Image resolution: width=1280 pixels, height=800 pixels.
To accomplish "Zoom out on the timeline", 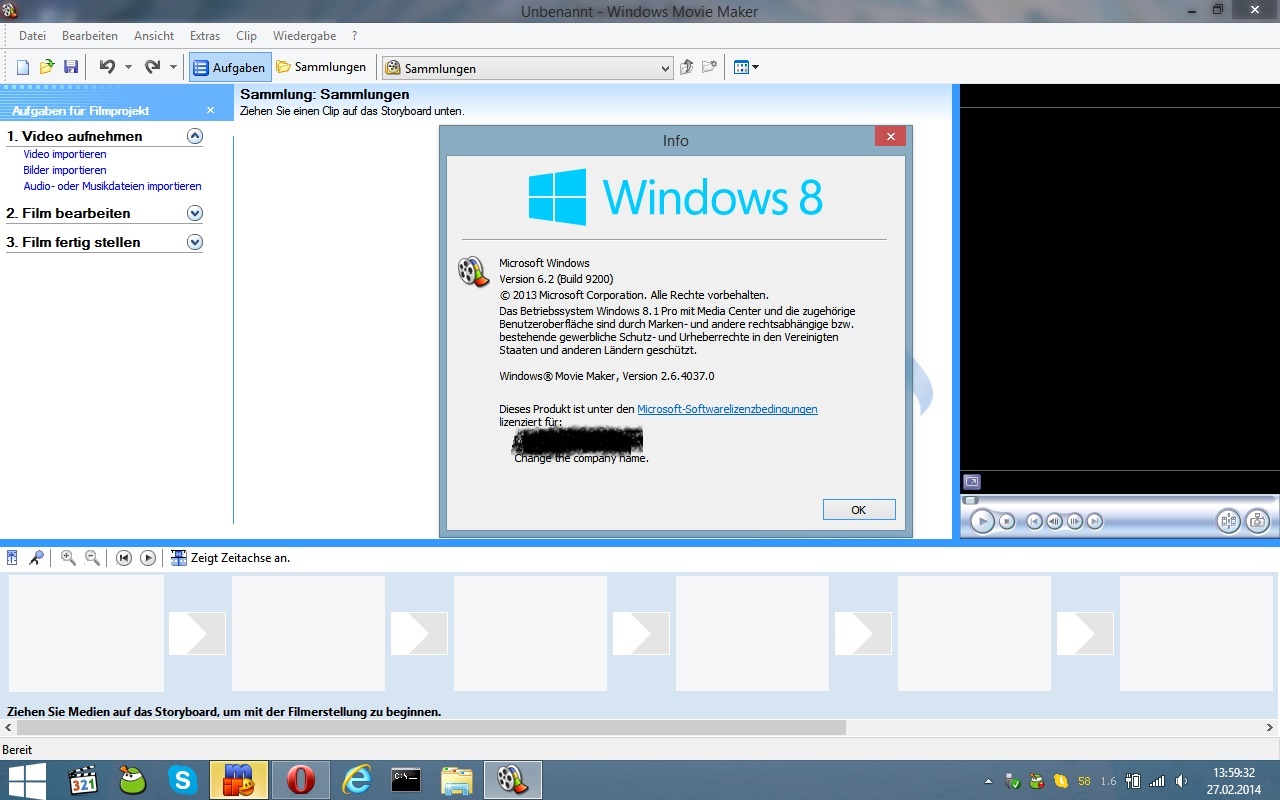I will pos(92,558).
